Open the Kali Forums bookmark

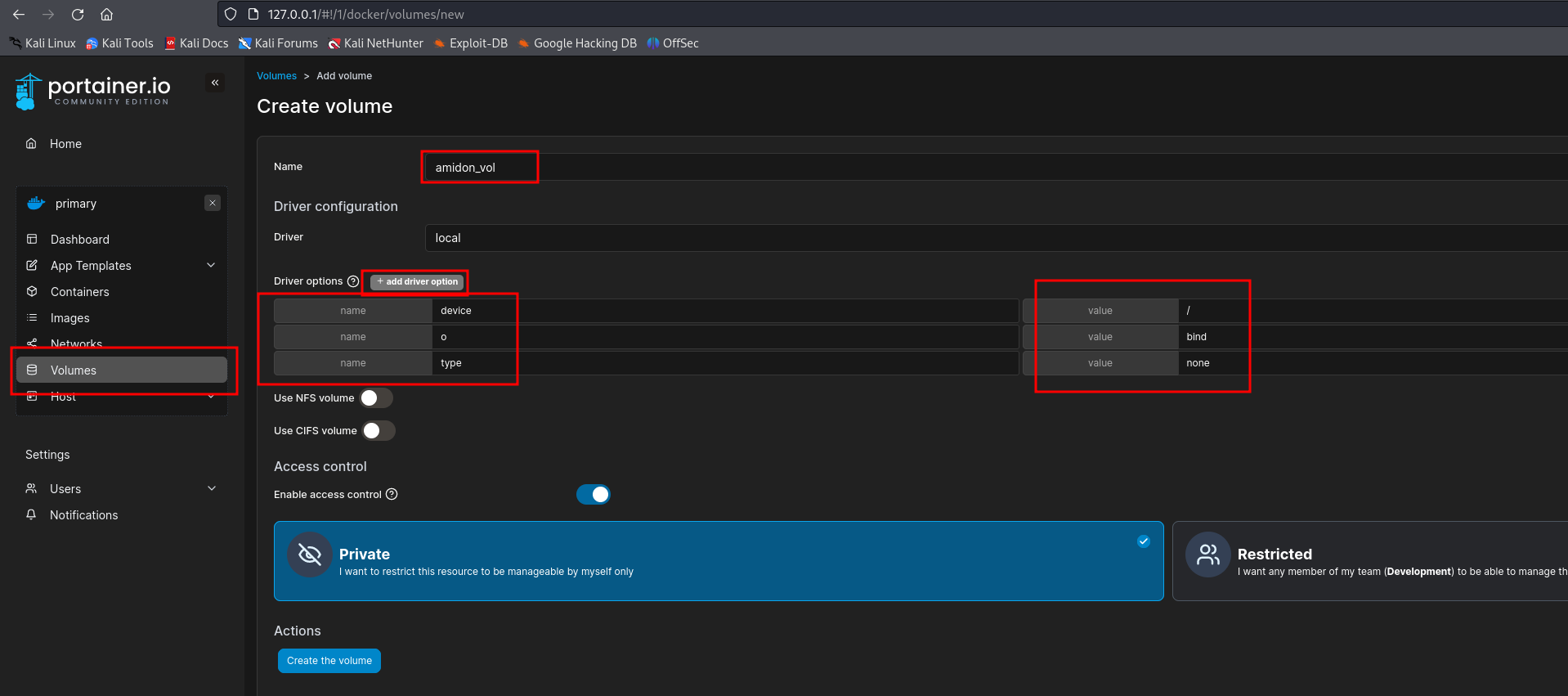pyautogui.click(x=278, y=43)
